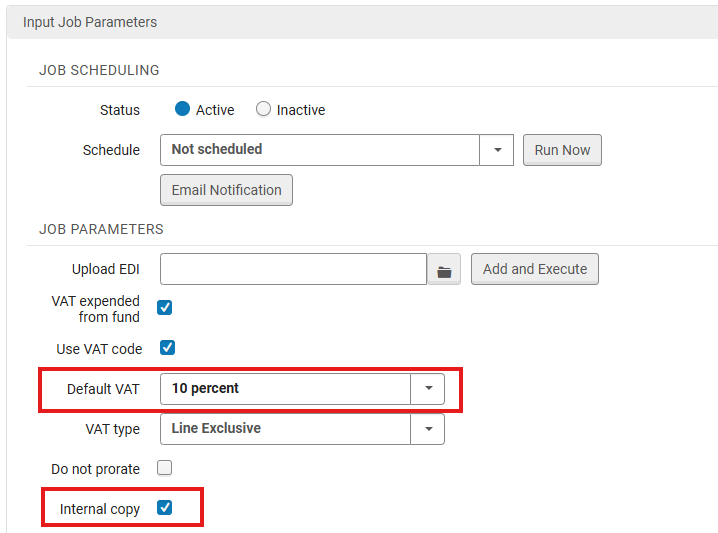Click the Do not prorate label
The height and width of the screenshot is (533, 718).
(x=95, y=469)
